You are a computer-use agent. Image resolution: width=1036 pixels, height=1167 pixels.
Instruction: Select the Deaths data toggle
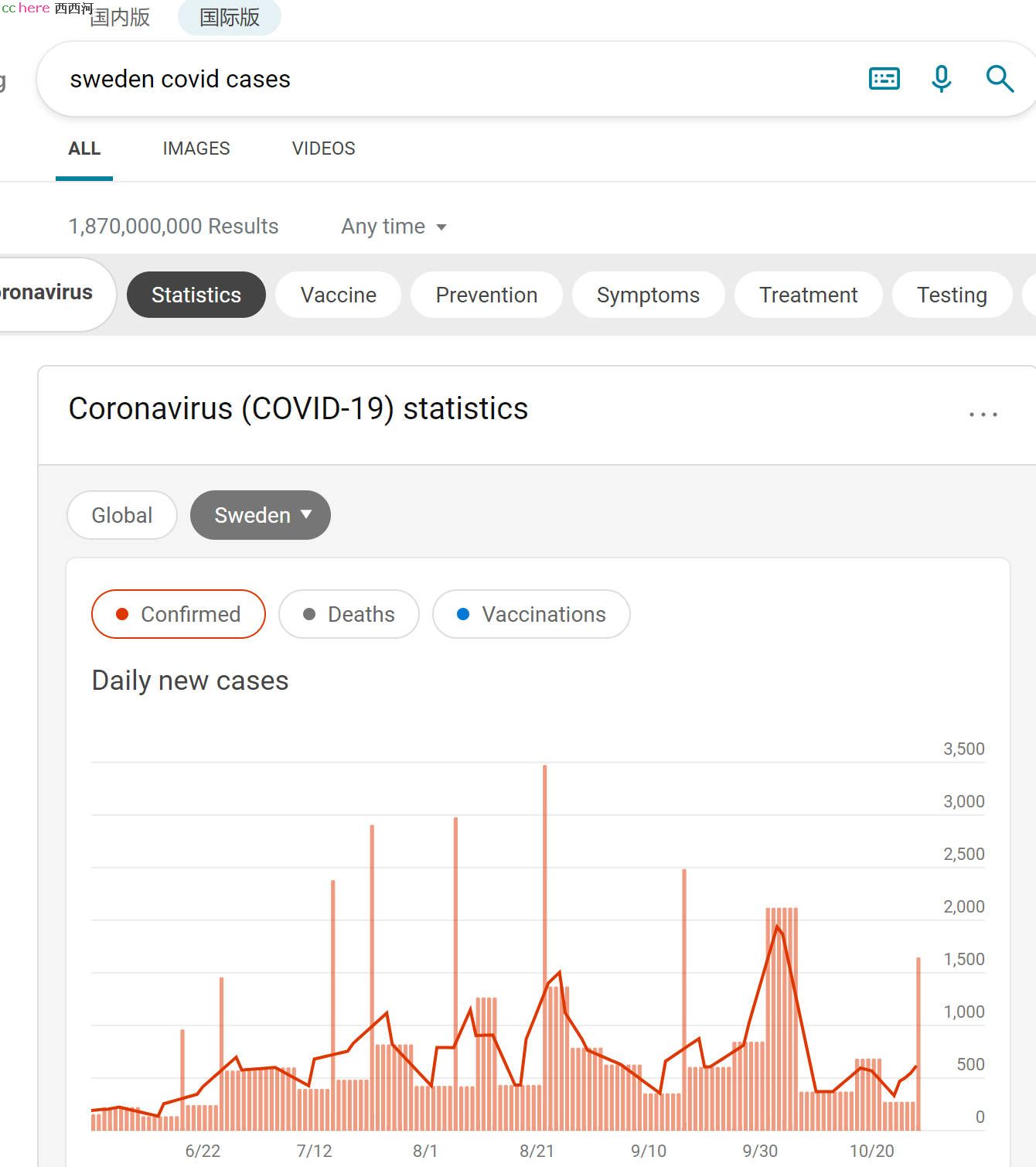[x=349, y=614]
